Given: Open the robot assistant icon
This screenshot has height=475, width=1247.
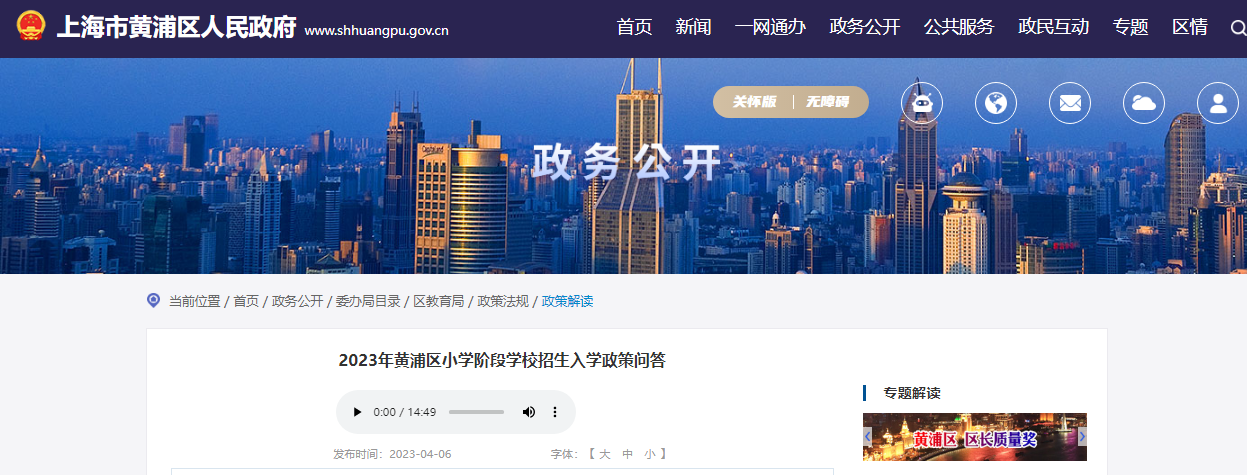Looking at the screenshot, I should (x=922, y=102).
